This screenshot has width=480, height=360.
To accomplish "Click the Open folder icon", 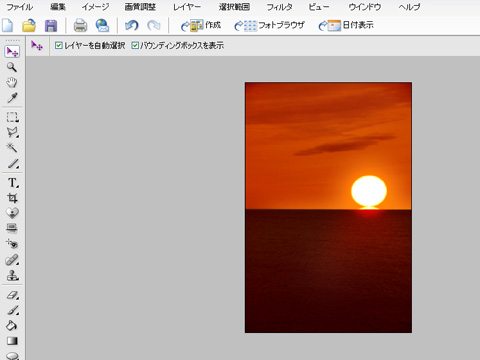I will [x=29, y=25].
